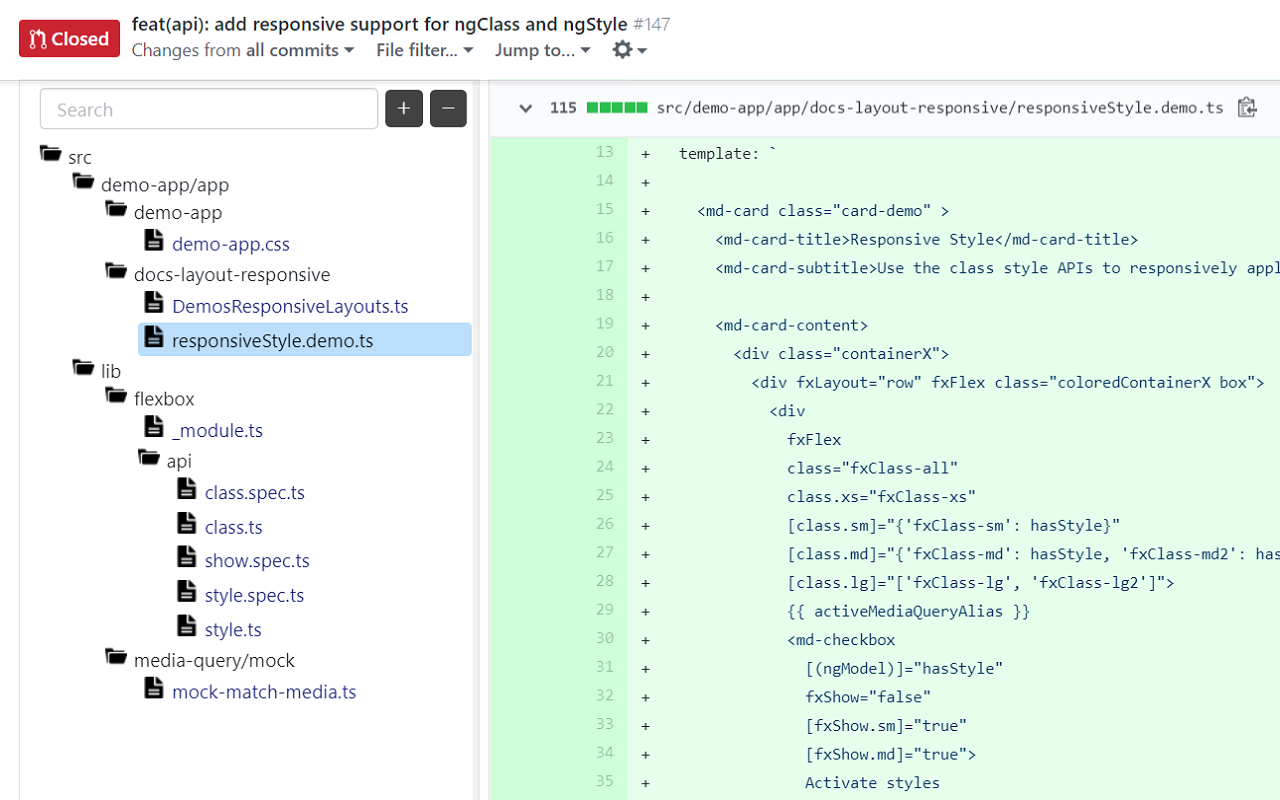The image size is (1280, 800).
Task: Click the code line [(ngModel)]="hasStyle"
Action: pyautogui.click(x=904, y=668)
